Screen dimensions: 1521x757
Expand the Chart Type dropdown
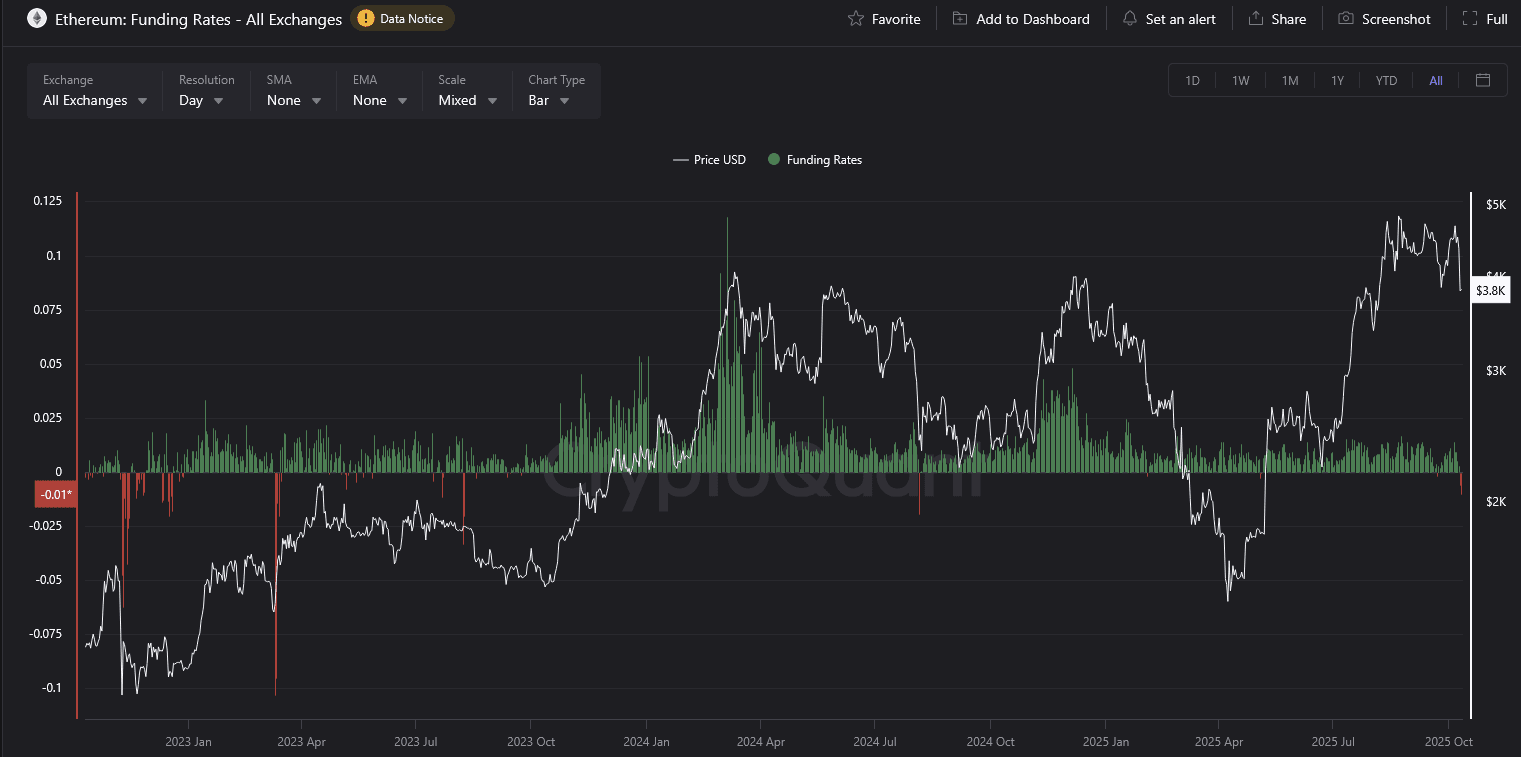pos(549,100)
